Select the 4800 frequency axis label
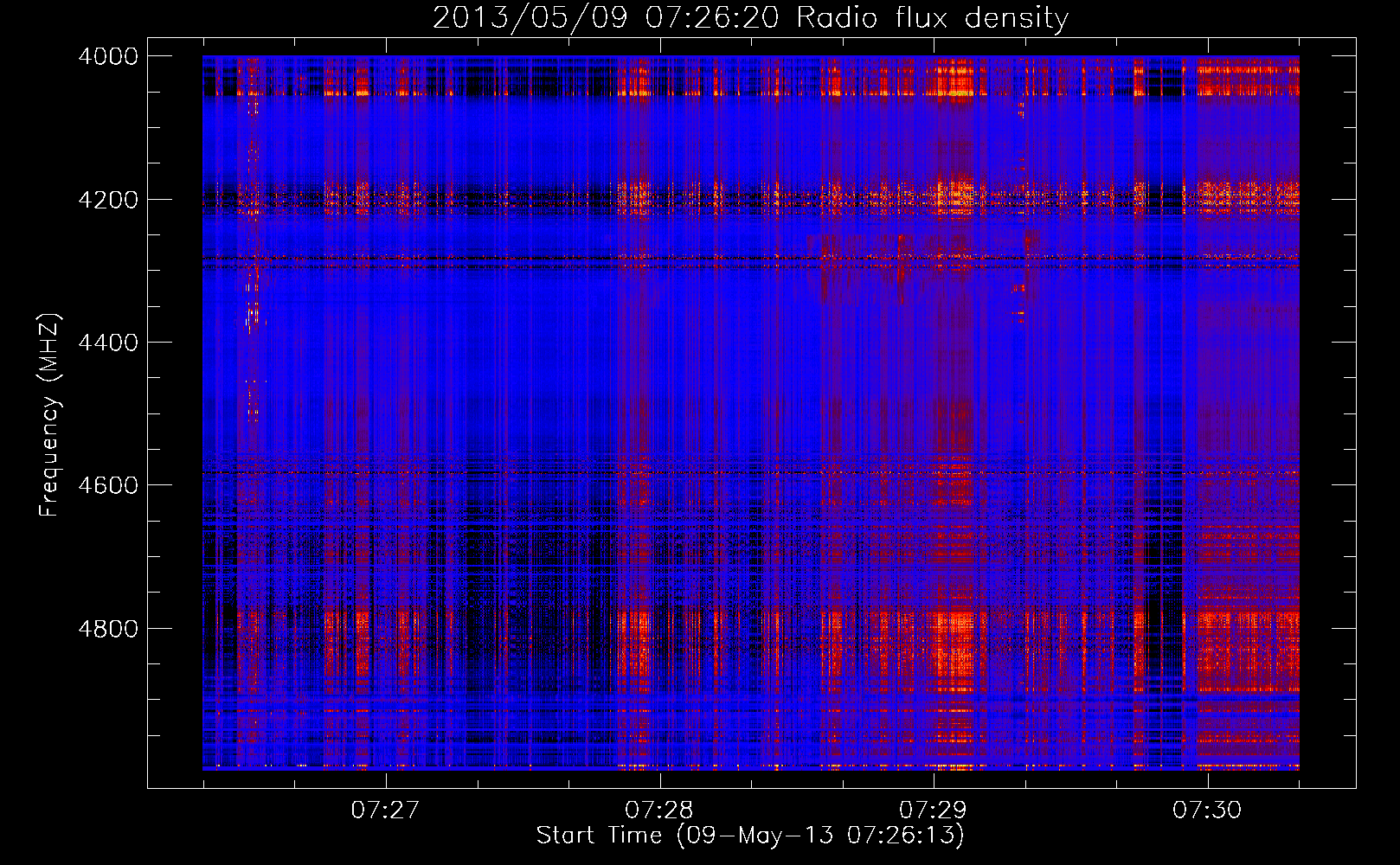The width and height of the screenshot is (1400, 865). pyautogui.click(x=108, y=629)
